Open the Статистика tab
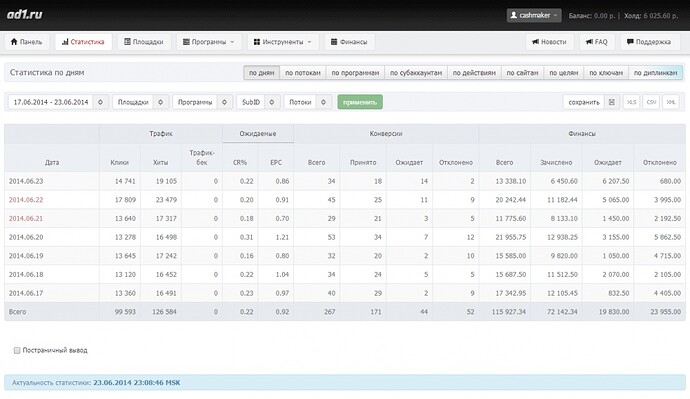 tap(83, 42)
